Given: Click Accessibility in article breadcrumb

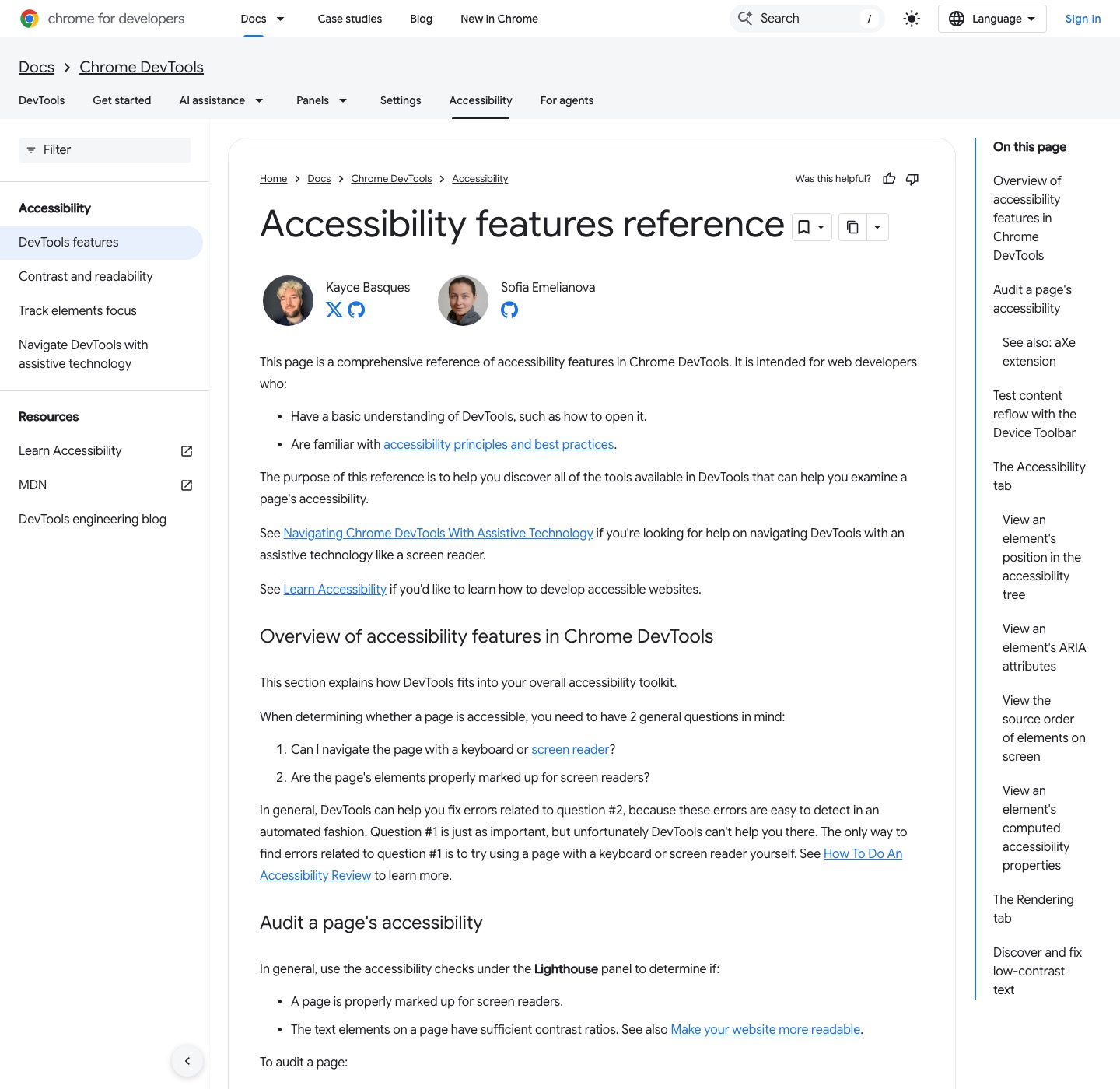Looking at the screenshot, I should (x=480, y=179).
